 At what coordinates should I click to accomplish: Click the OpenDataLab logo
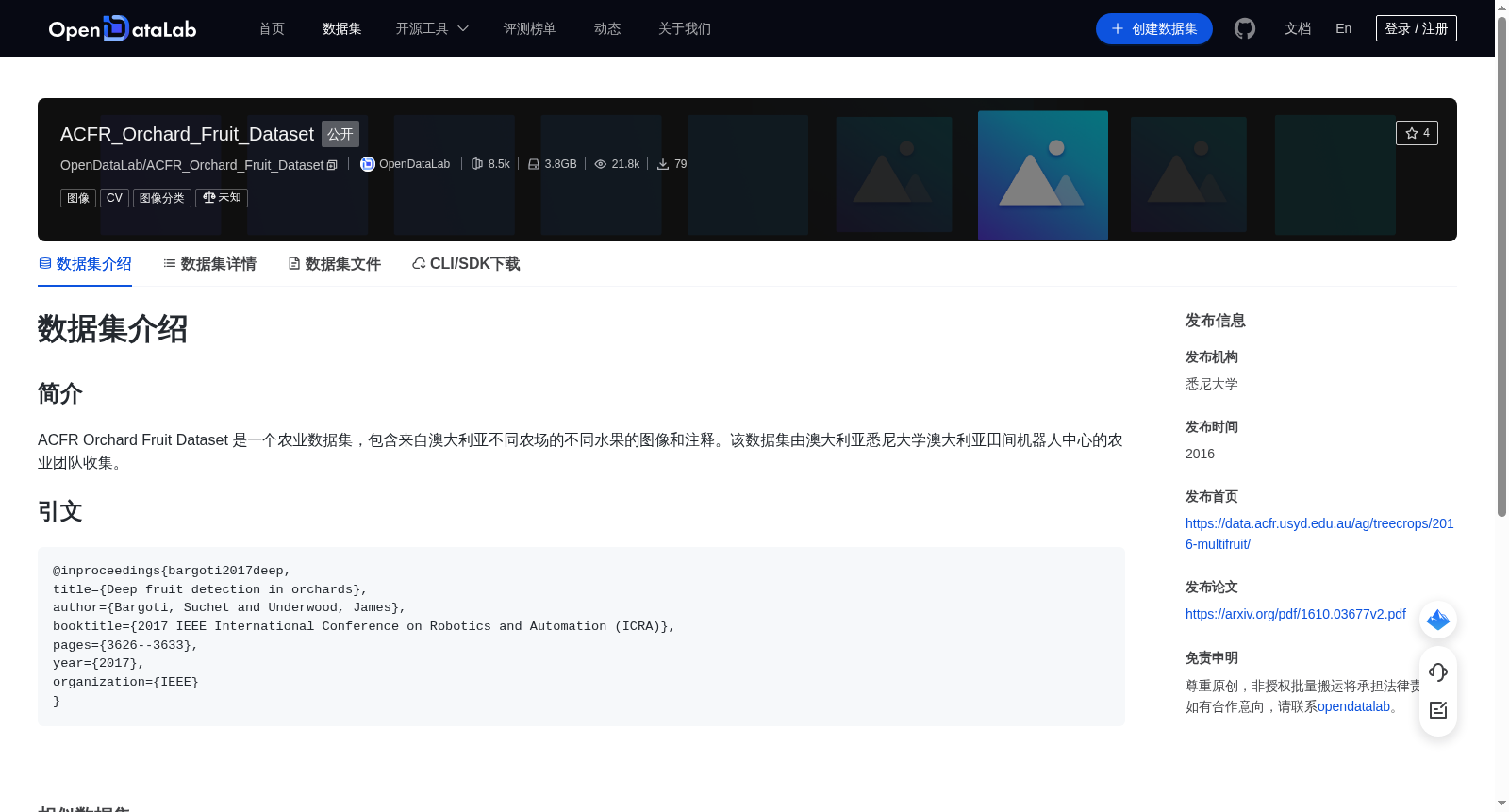click(x=123, y=29)
